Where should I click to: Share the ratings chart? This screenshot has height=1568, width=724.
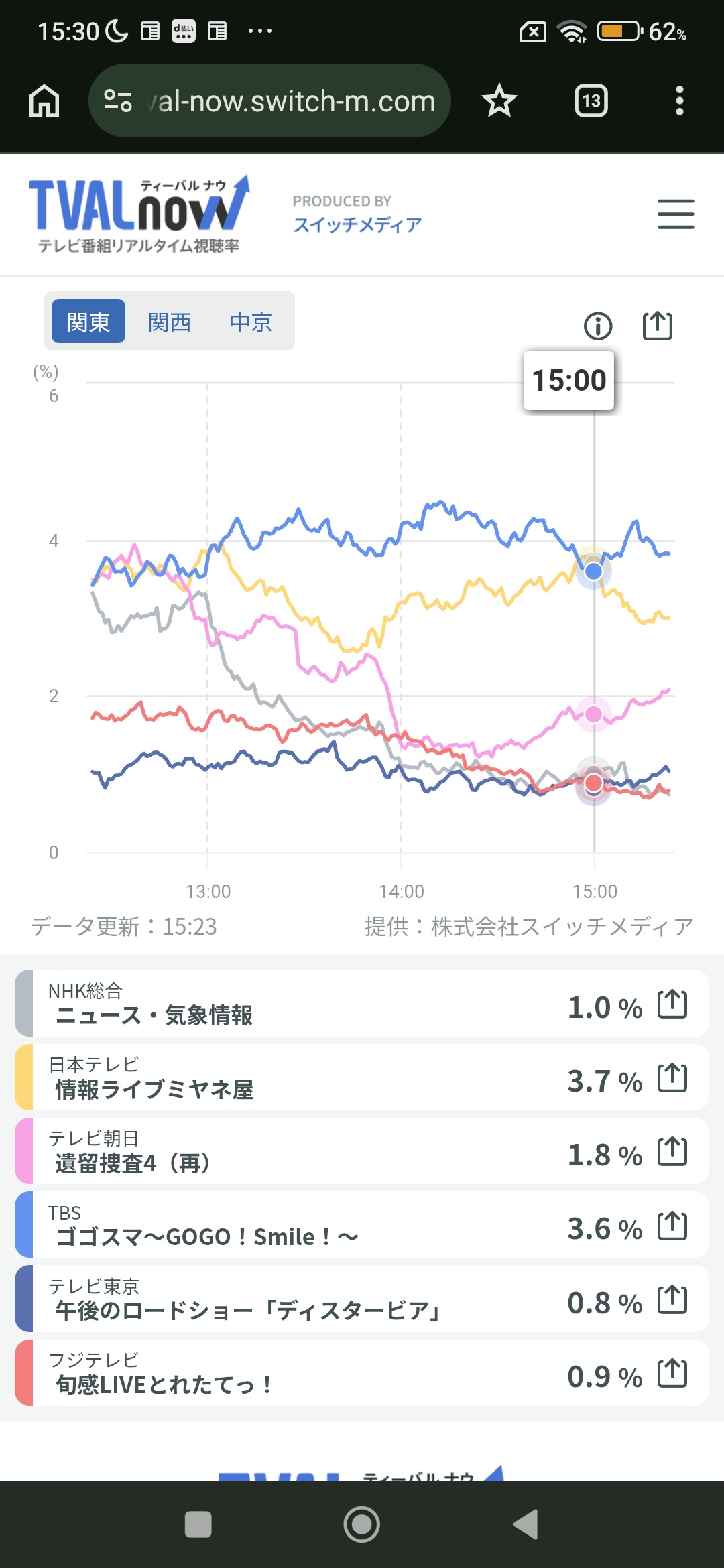657,326
